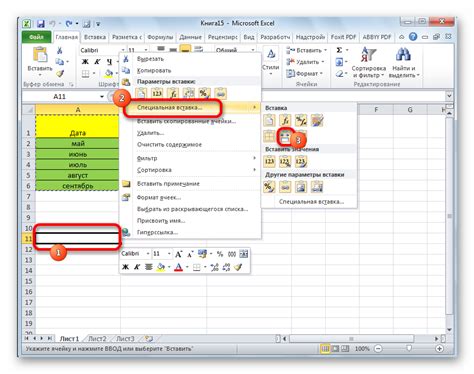Image resolution: width=474 pixels, height=374 pixels.
Task: Click the Paste Link icon under Другие параметры вставки
Action: pyautogui.click(x=285, y=187)
